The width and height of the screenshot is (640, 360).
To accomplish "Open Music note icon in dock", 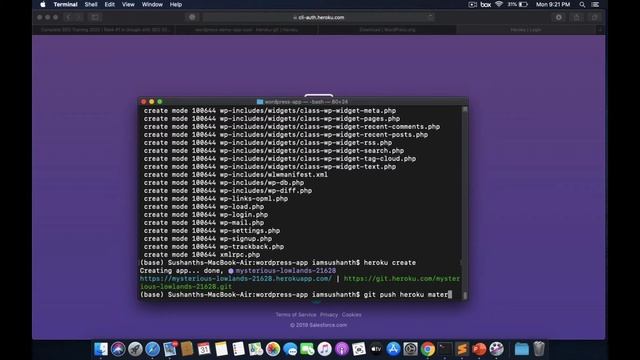I will click(x=324, y=349).
